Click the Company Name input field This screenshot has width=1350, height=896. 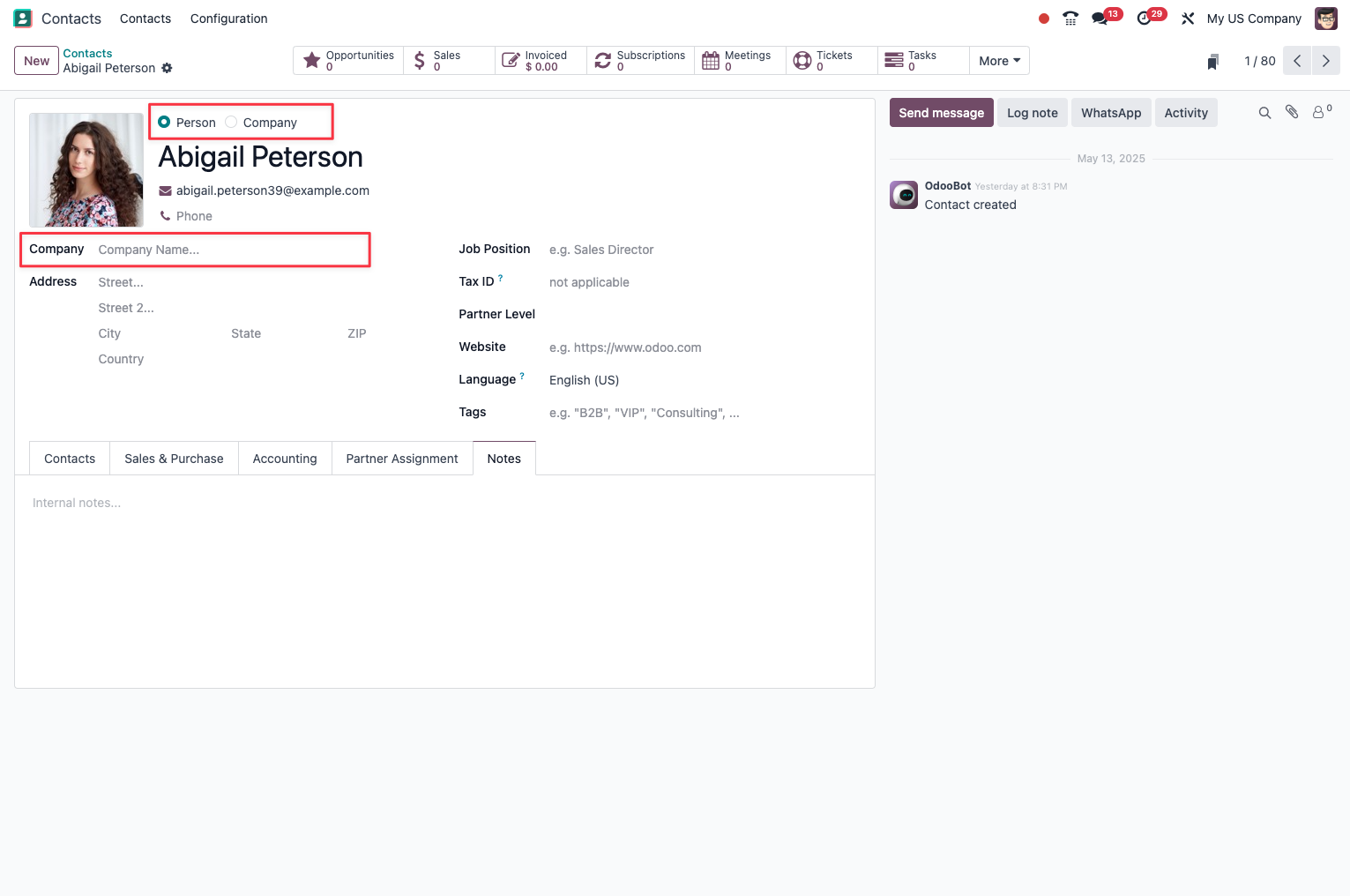coord(231,250)
